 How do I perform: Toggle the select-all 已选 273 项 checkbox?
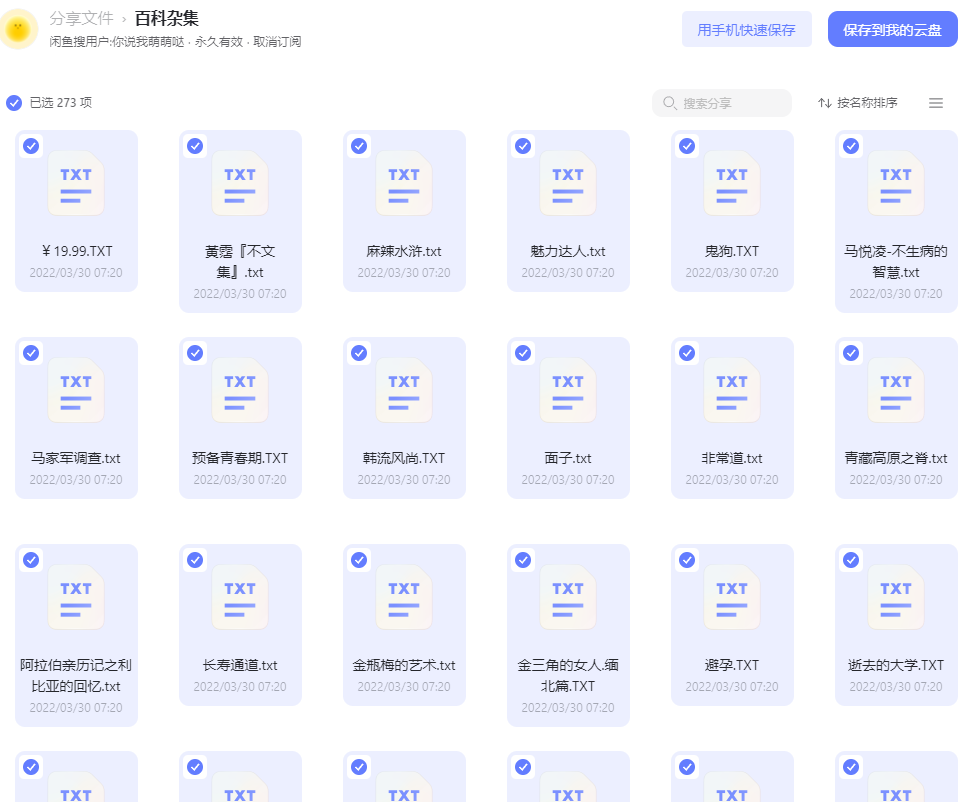[x=14, y=103]
